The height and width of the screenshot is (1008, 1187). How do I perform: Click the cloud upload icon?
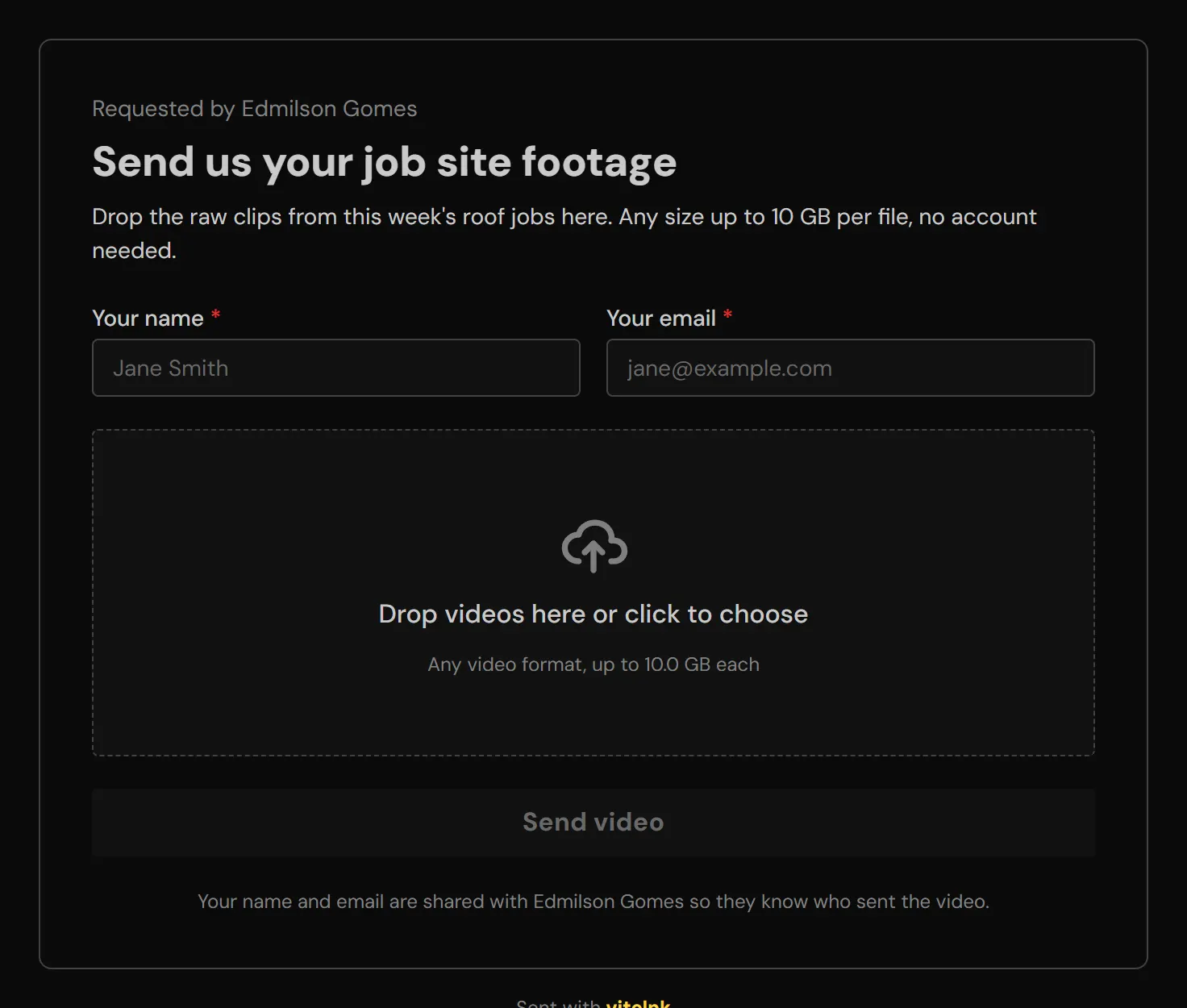(594, 547)
